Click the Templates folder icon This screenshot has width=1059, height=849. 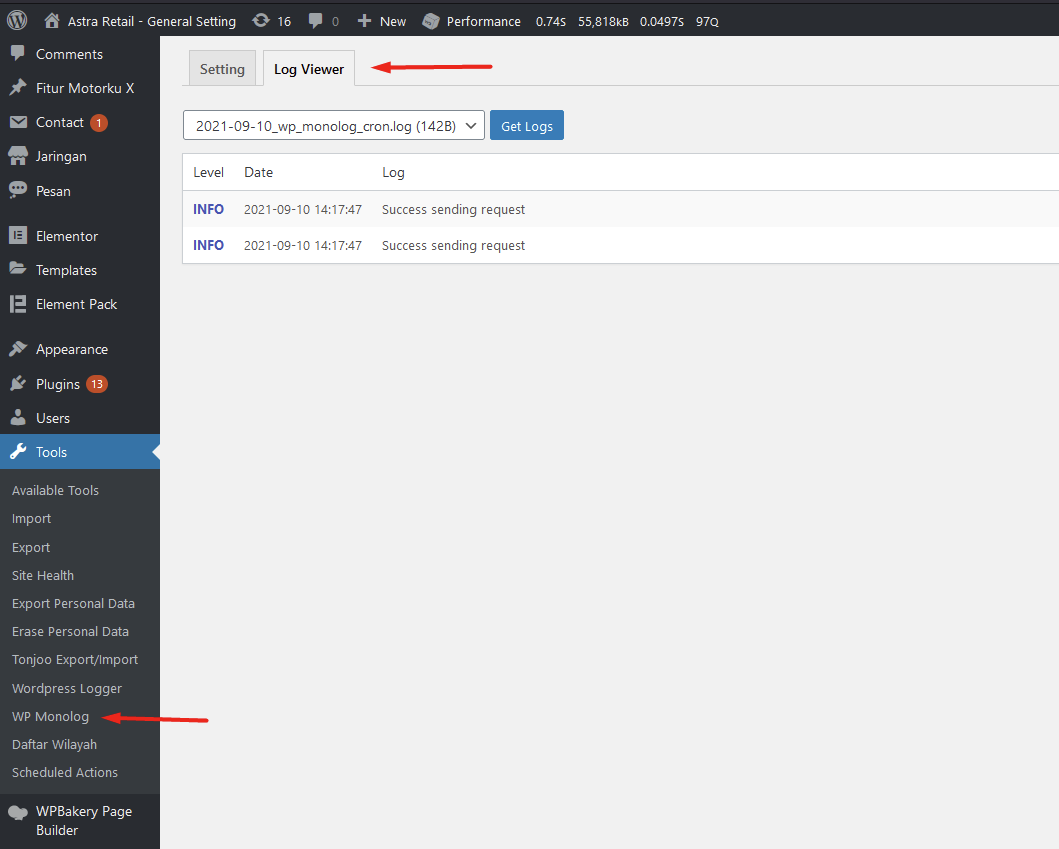[18, 269]
